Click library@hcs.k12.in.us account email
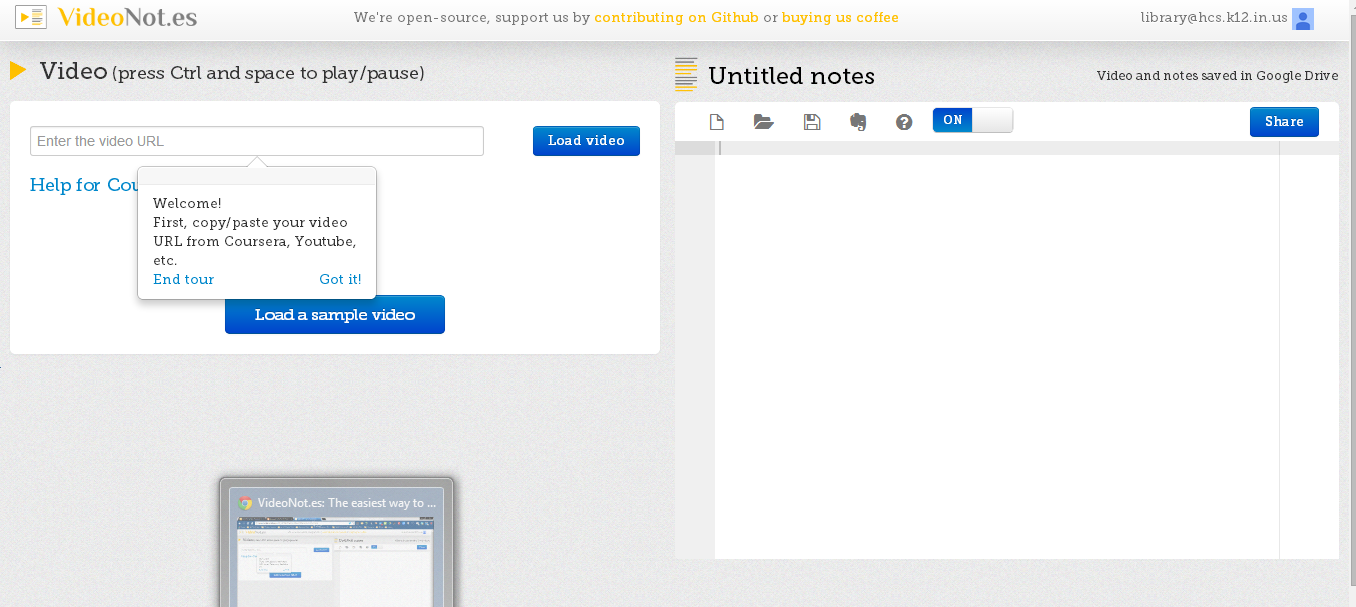Image resolution: width=1356 pixels, height=607 pixels. [1214, 18]
